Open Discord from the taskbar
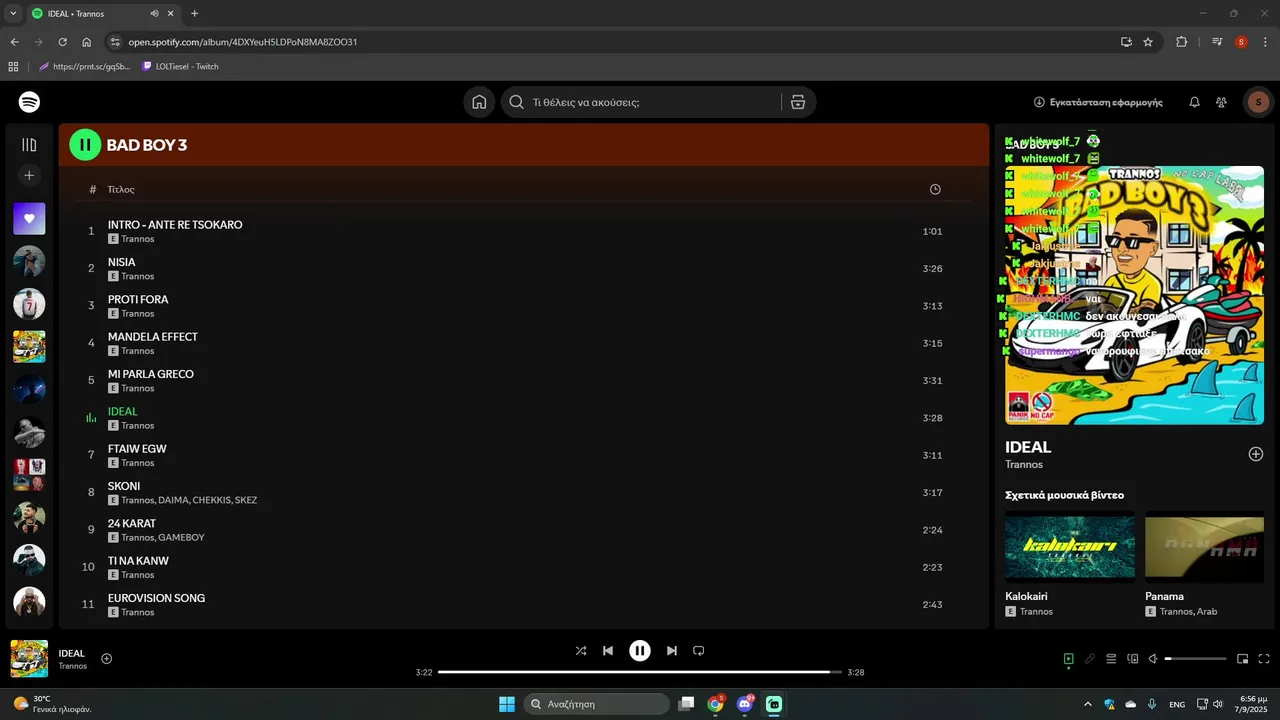 745,704
